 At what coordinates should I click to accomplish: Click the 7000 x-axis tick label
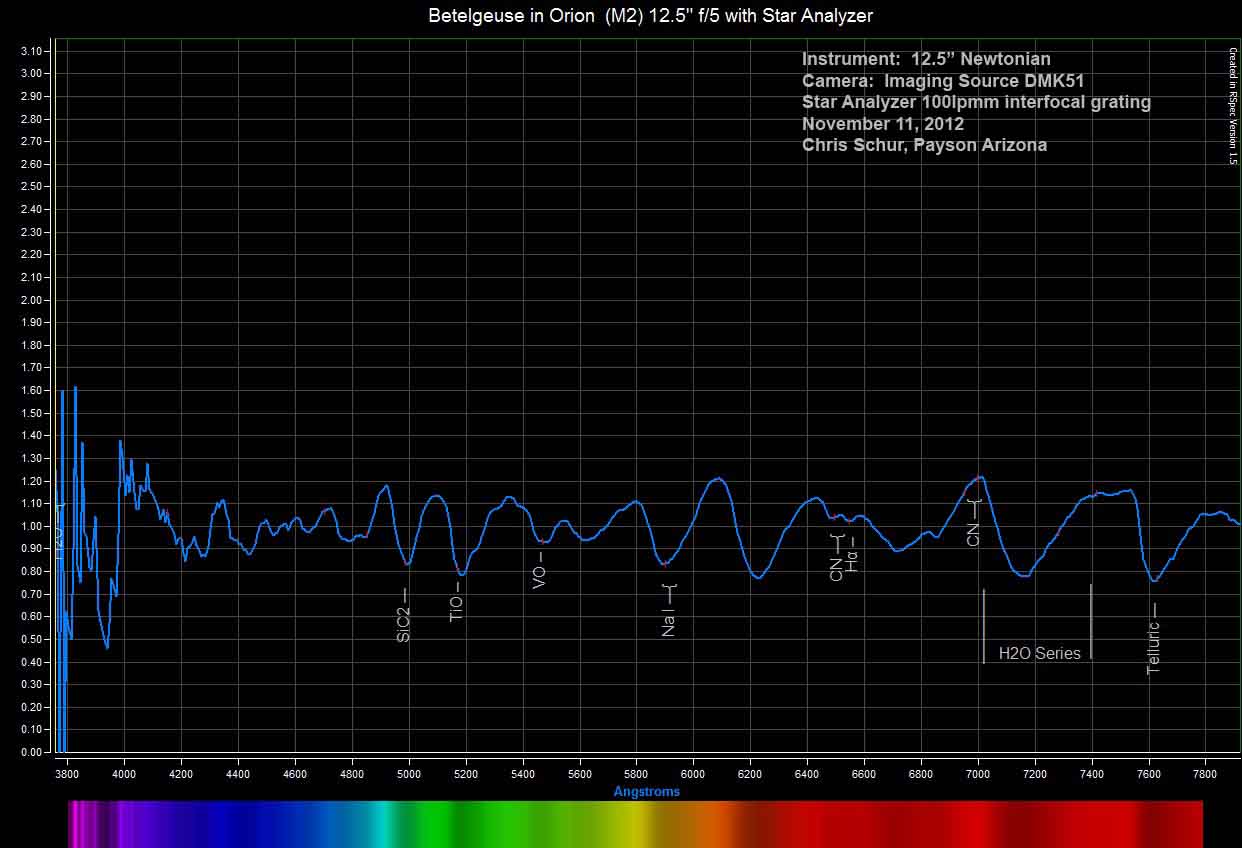[979, 773]
